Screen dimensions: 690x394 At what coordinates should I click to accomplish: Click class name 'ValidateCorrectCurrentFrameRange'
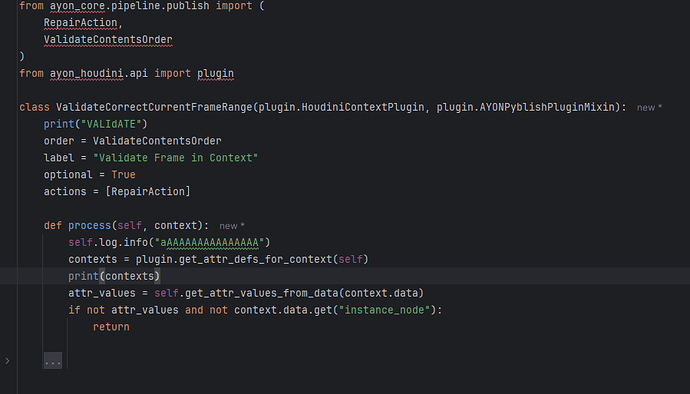(154, 107)
